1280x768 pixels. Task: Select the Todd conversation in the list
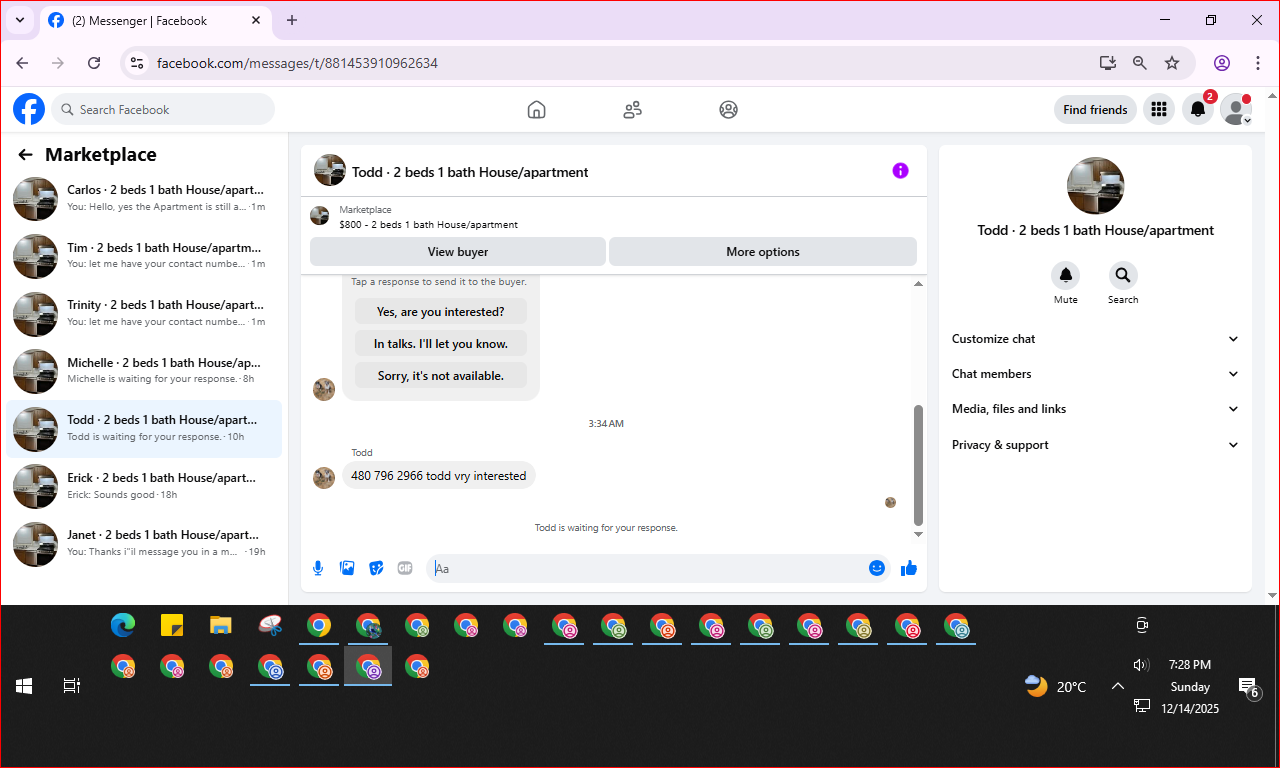[x=144, y=429]
